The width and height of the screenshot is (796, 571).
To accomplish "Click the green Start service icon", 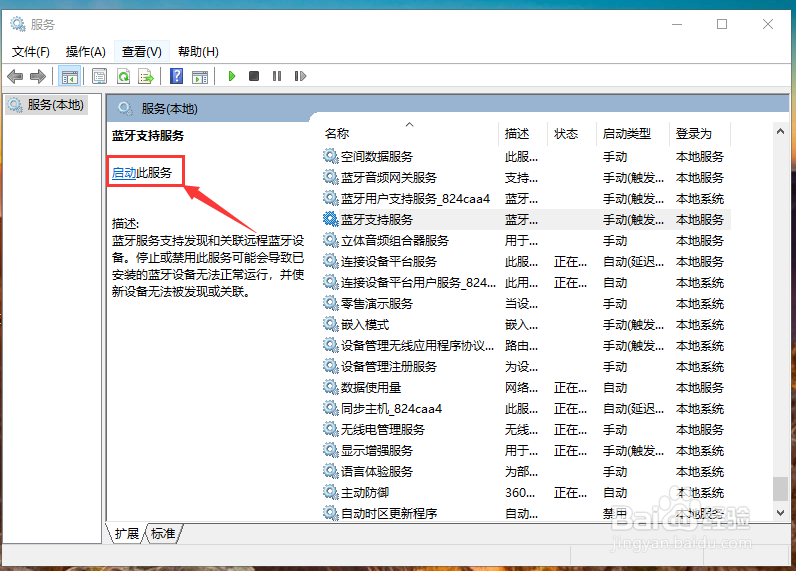I will pos(231,76).
